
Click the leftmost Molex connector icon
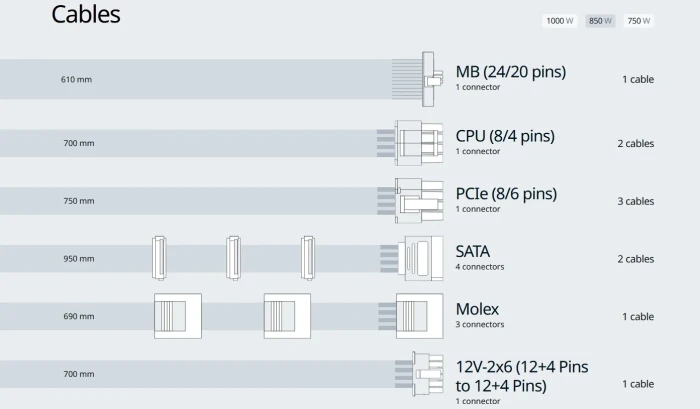pyautogui.click(x=177, y=316)
